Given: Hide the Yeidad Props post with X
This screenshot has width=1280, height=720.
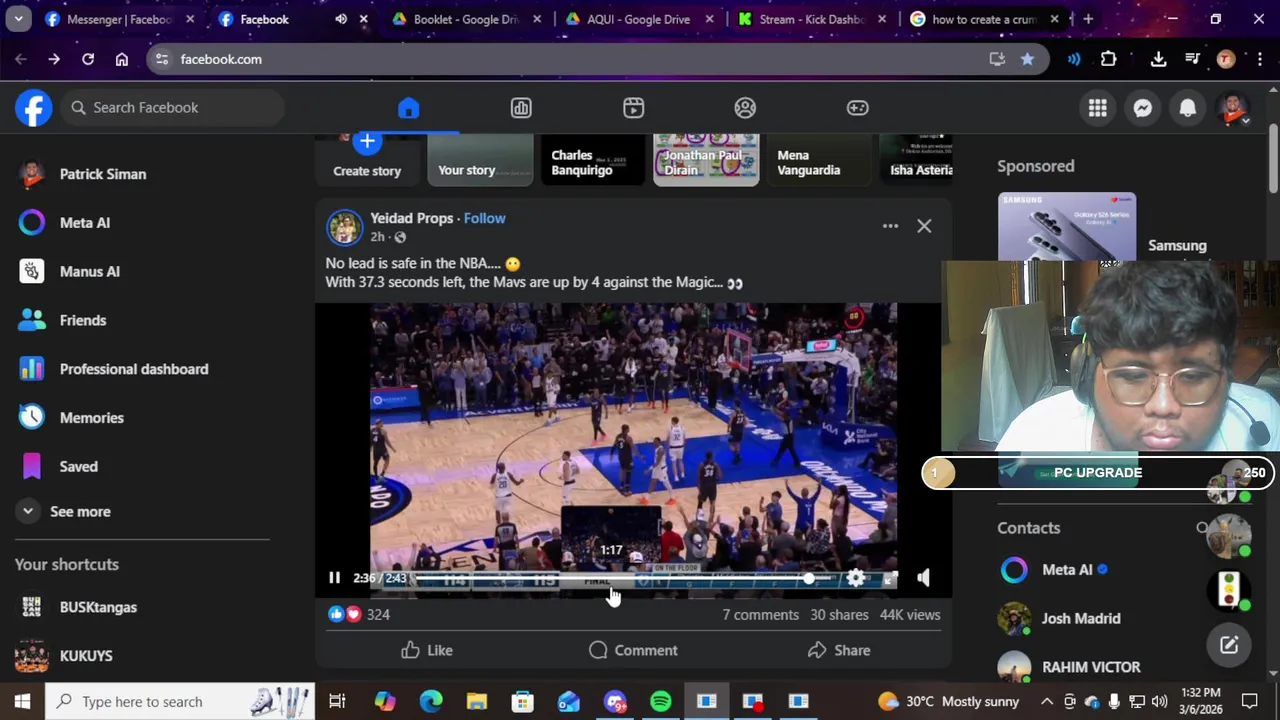Looking at the screenshot, I should pos(924,226).
